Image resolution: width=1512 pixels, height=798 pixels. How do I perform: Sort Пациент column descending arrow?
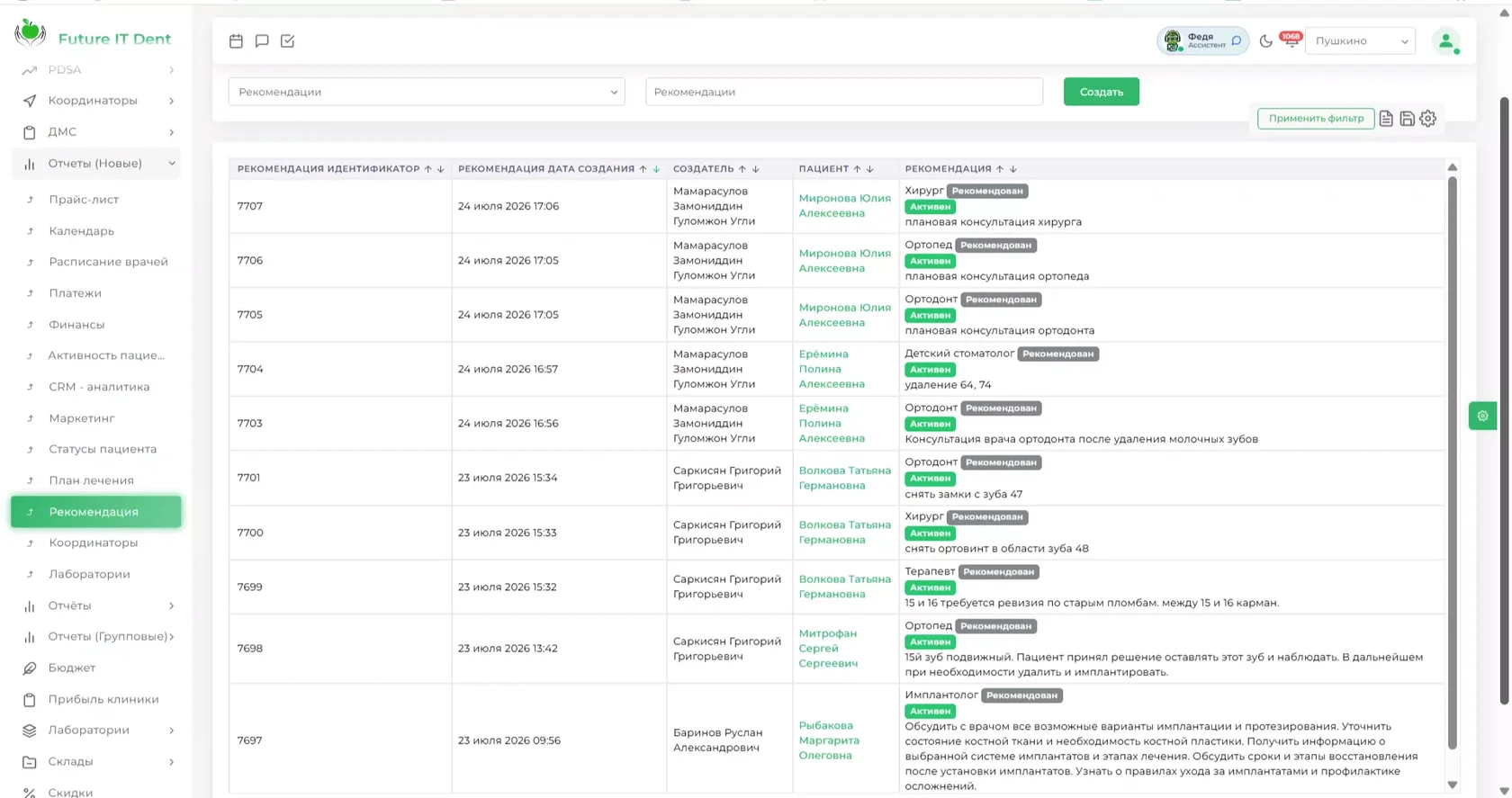(870, 169)
